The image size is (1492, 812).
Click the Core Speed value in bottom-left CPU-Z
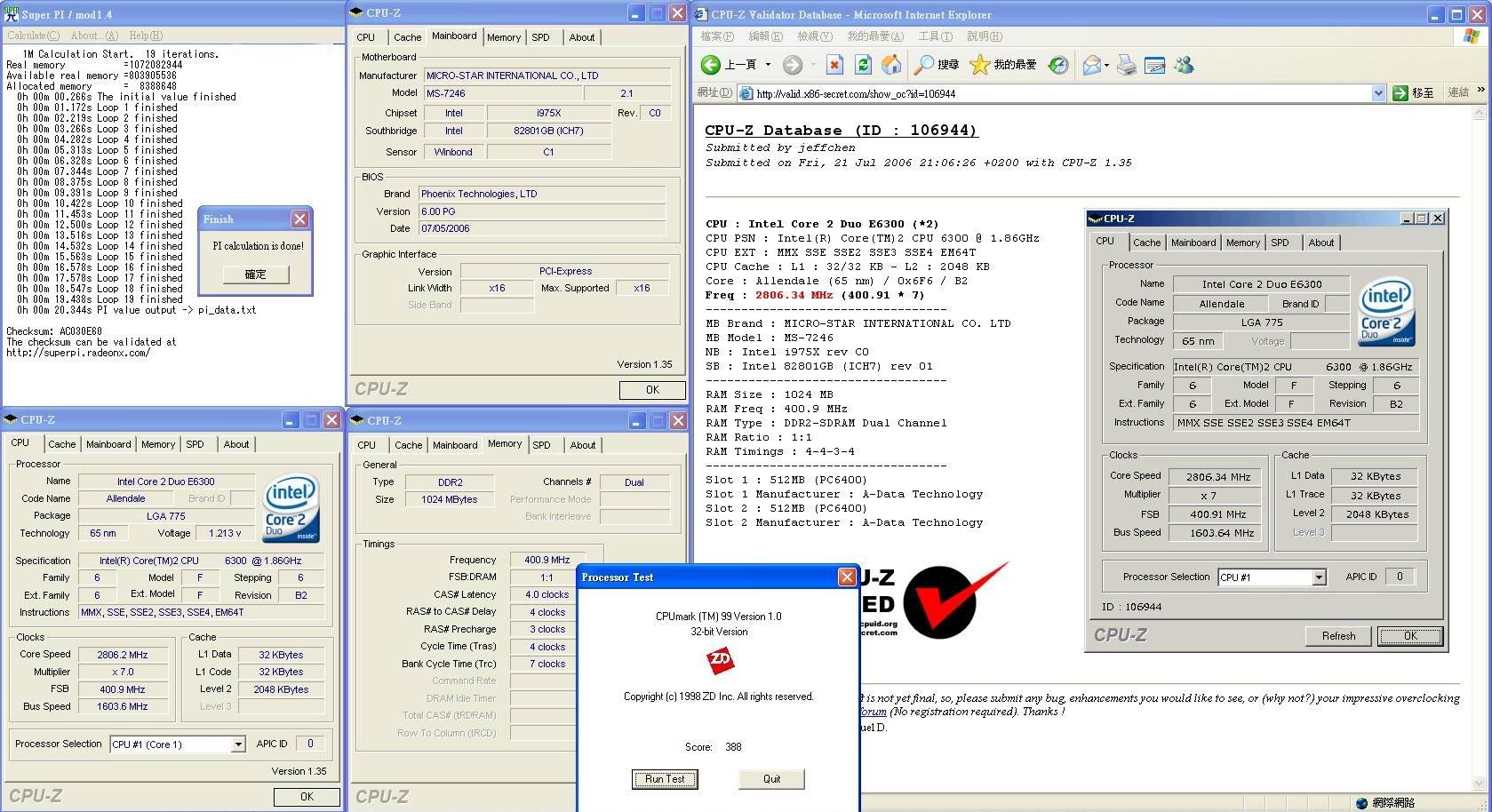pyautogui.click(x=123, y=655)
